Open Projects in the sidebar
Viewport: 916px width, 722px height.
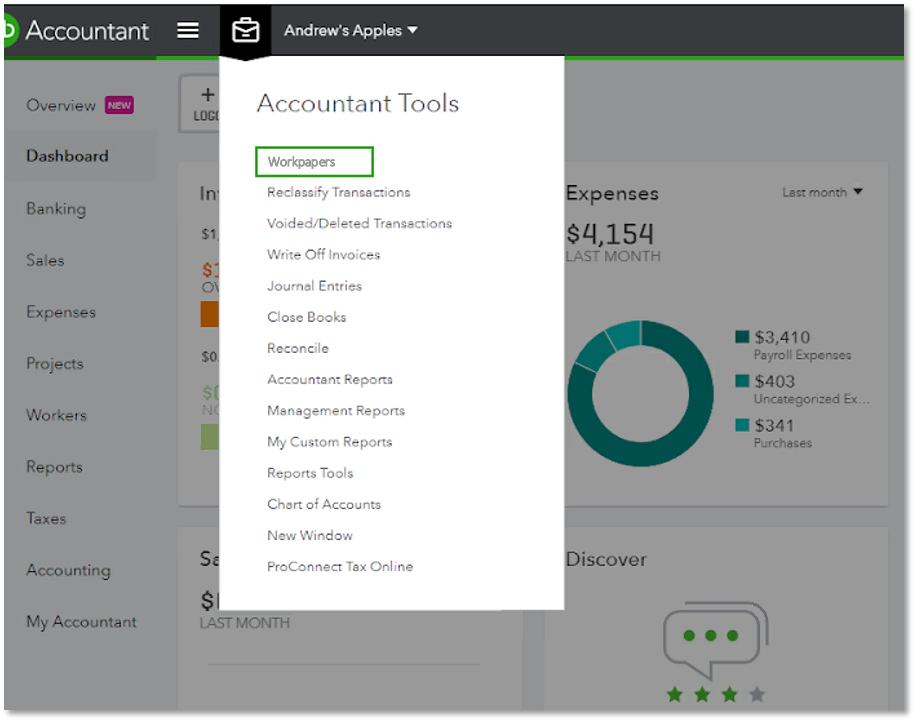[55, 363]
